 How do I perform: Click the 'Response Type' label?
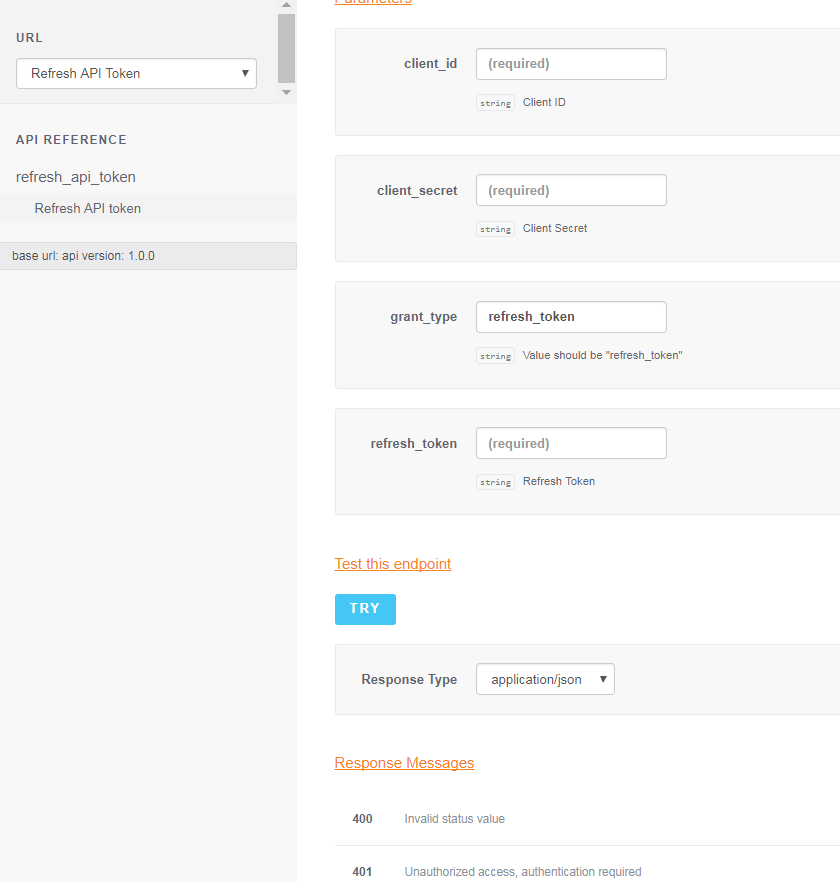409,680
